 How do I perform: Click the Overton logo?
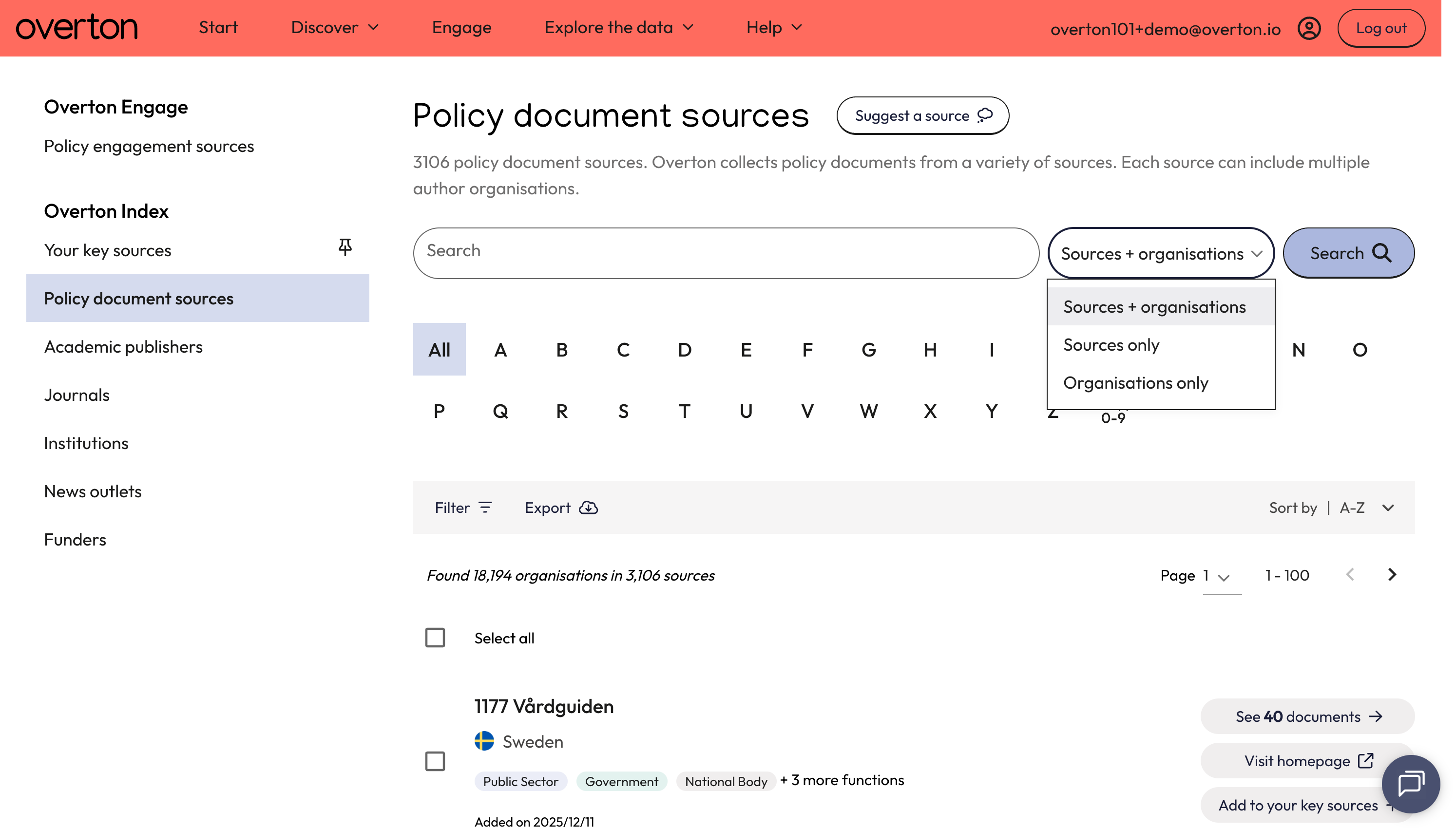pos(77,27)
